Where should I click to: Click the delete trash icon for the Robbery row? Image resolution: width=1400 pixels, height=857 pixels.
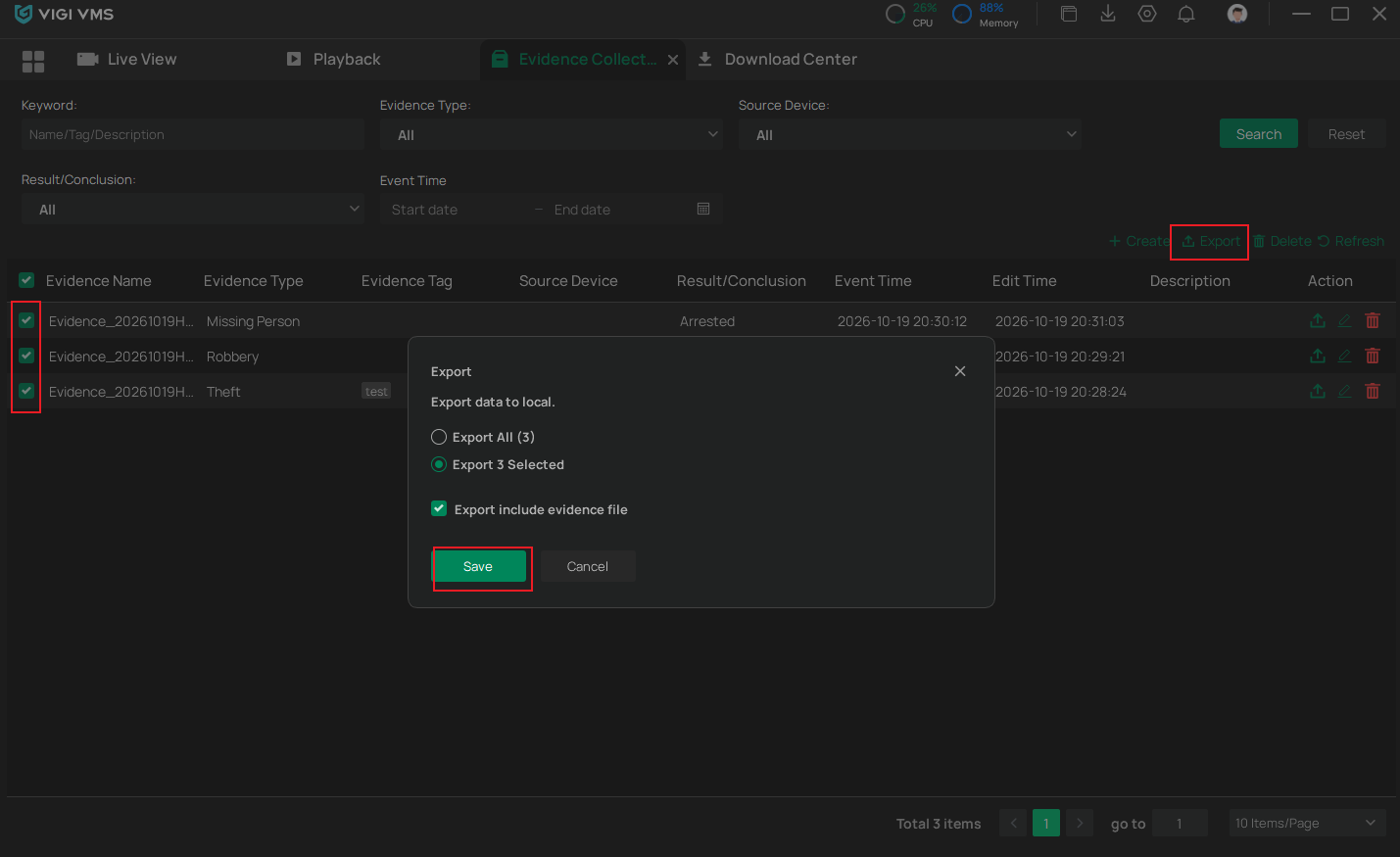tap(1373, 356)
